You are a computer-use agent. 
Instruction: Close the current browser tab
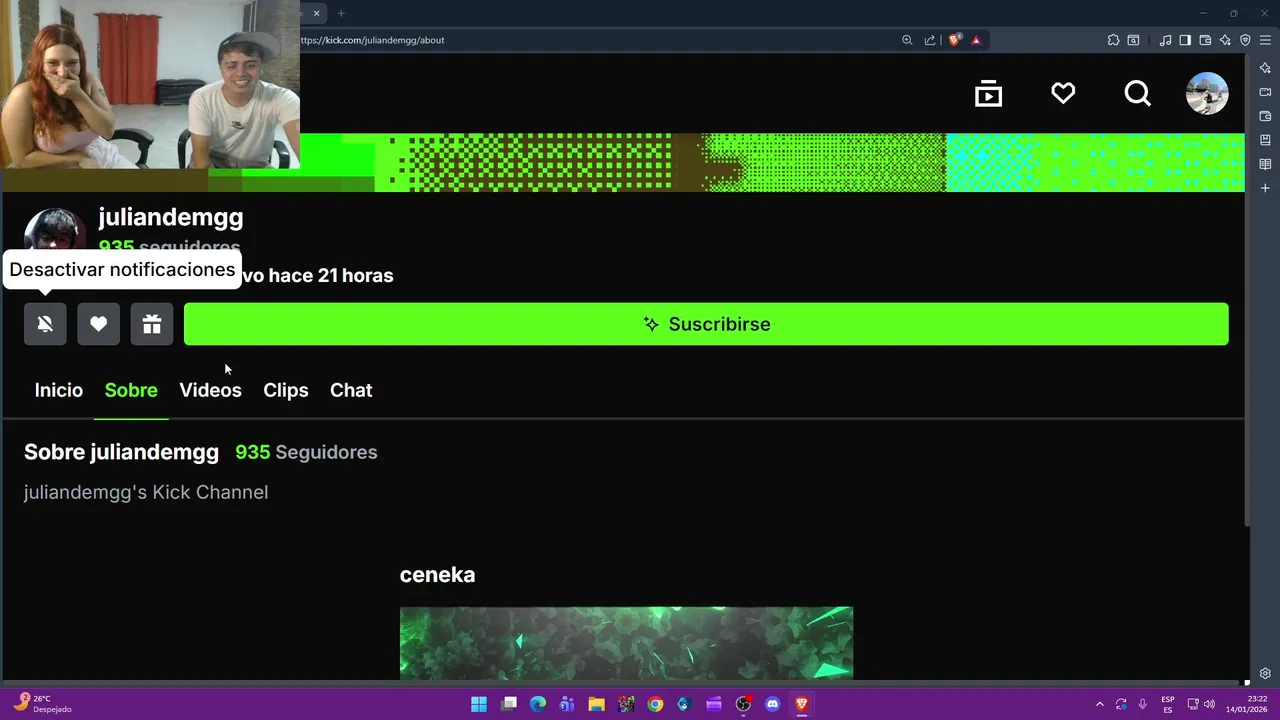click(x=316, y=13)
